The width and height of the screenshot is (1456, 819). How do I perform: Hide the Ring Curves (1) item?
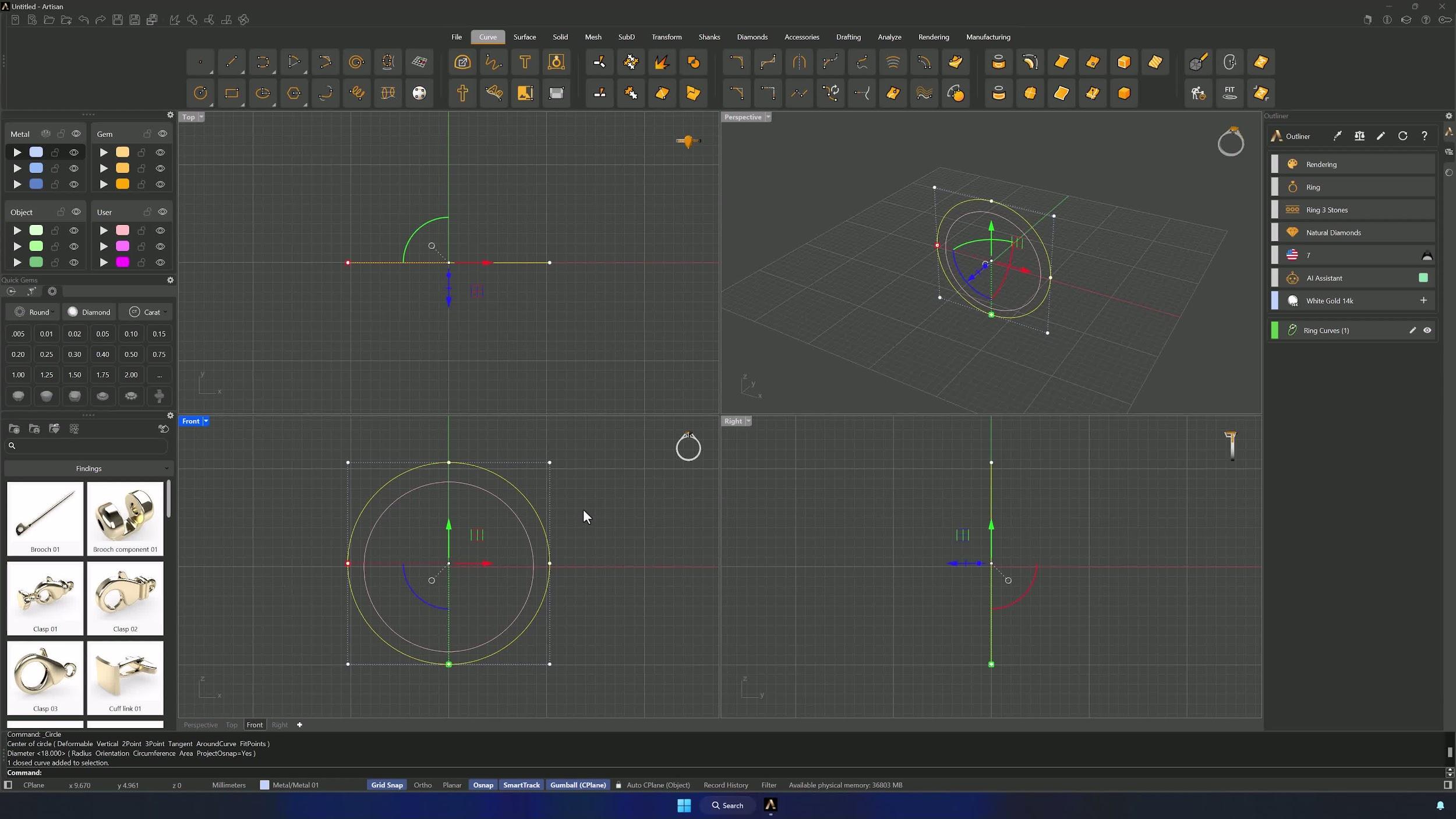click(x=1427, y=330)
